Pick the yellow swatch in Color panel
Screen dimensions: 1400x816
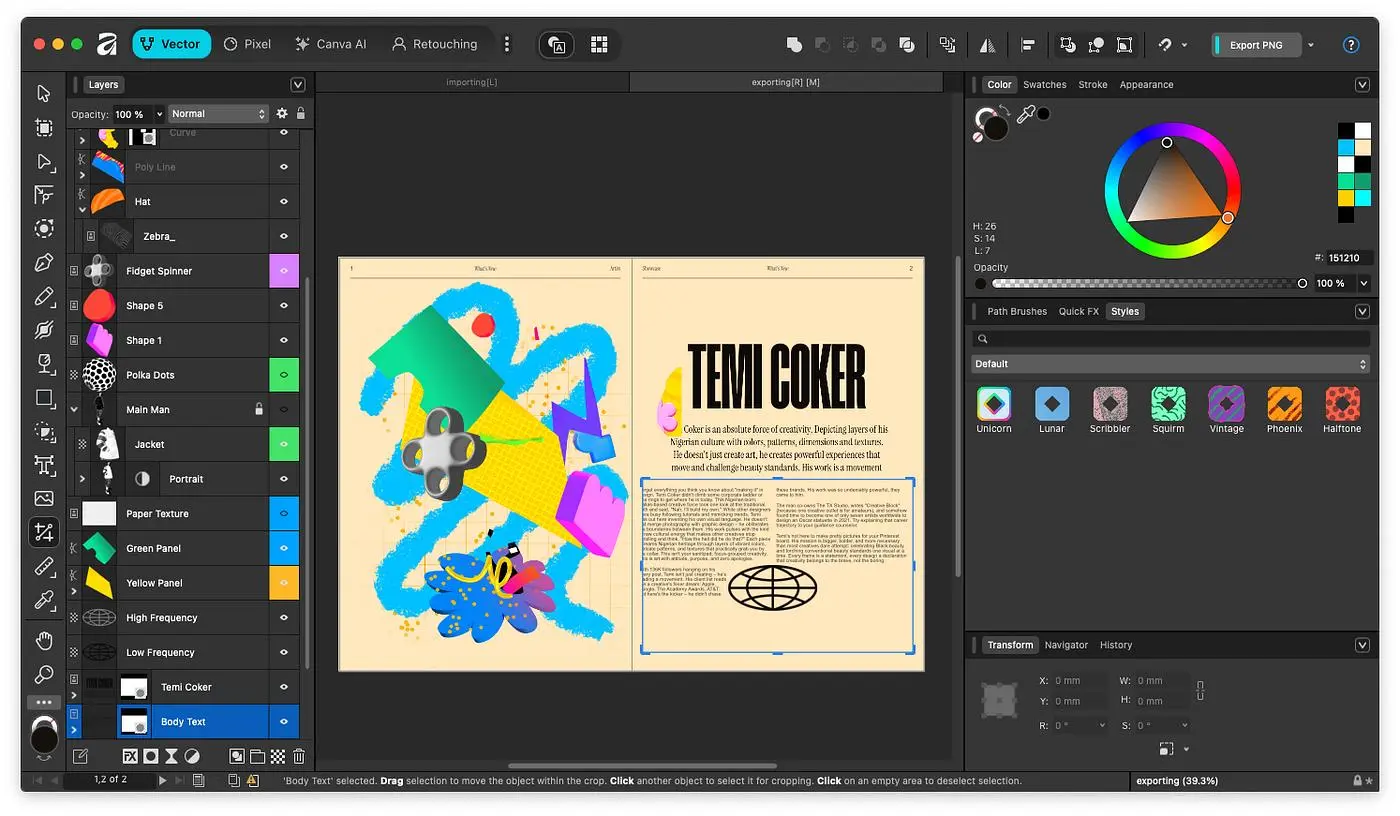coord(1345,197)
